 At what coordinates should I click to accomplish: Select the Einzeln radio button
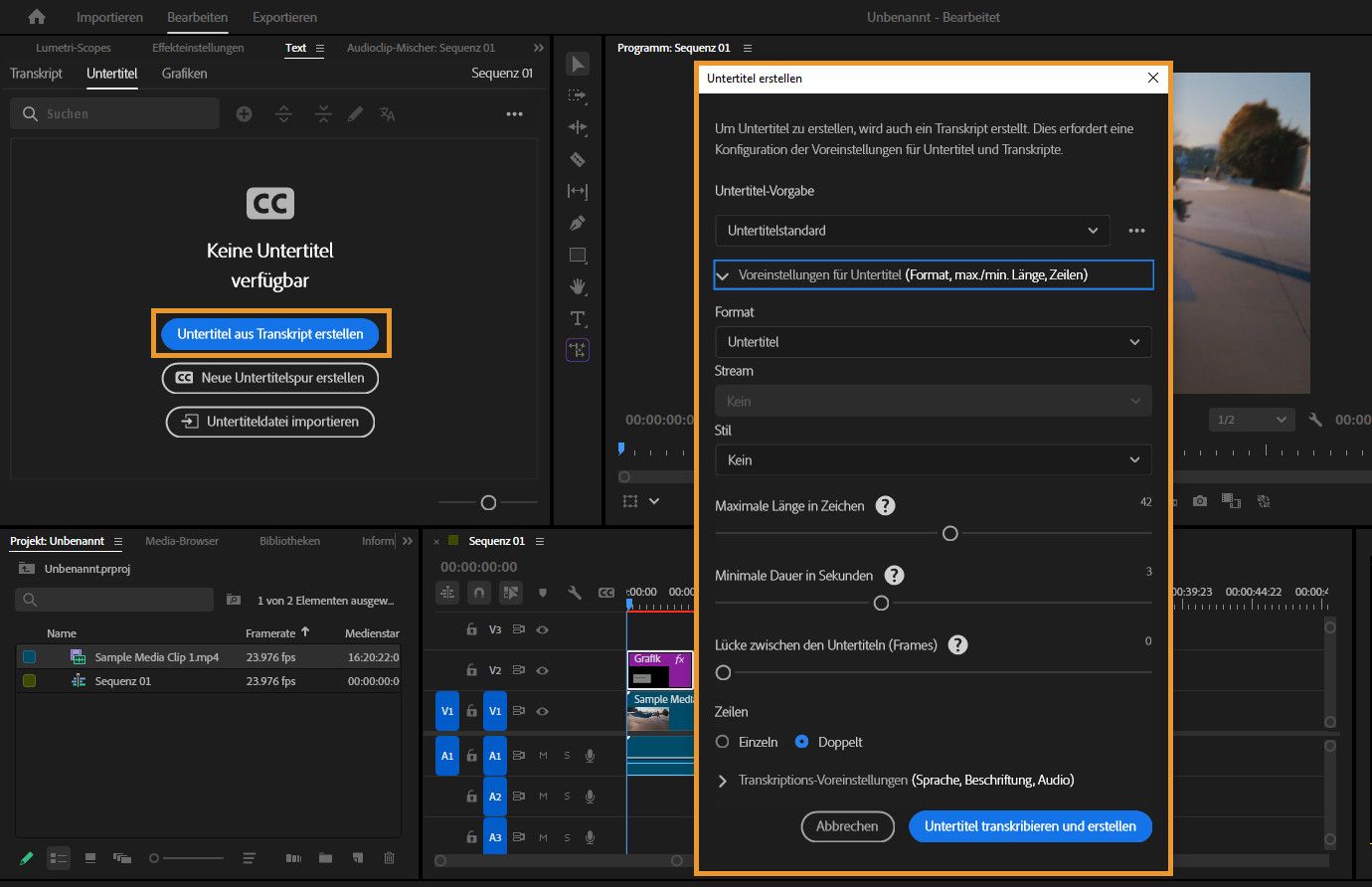pos(723,742)
